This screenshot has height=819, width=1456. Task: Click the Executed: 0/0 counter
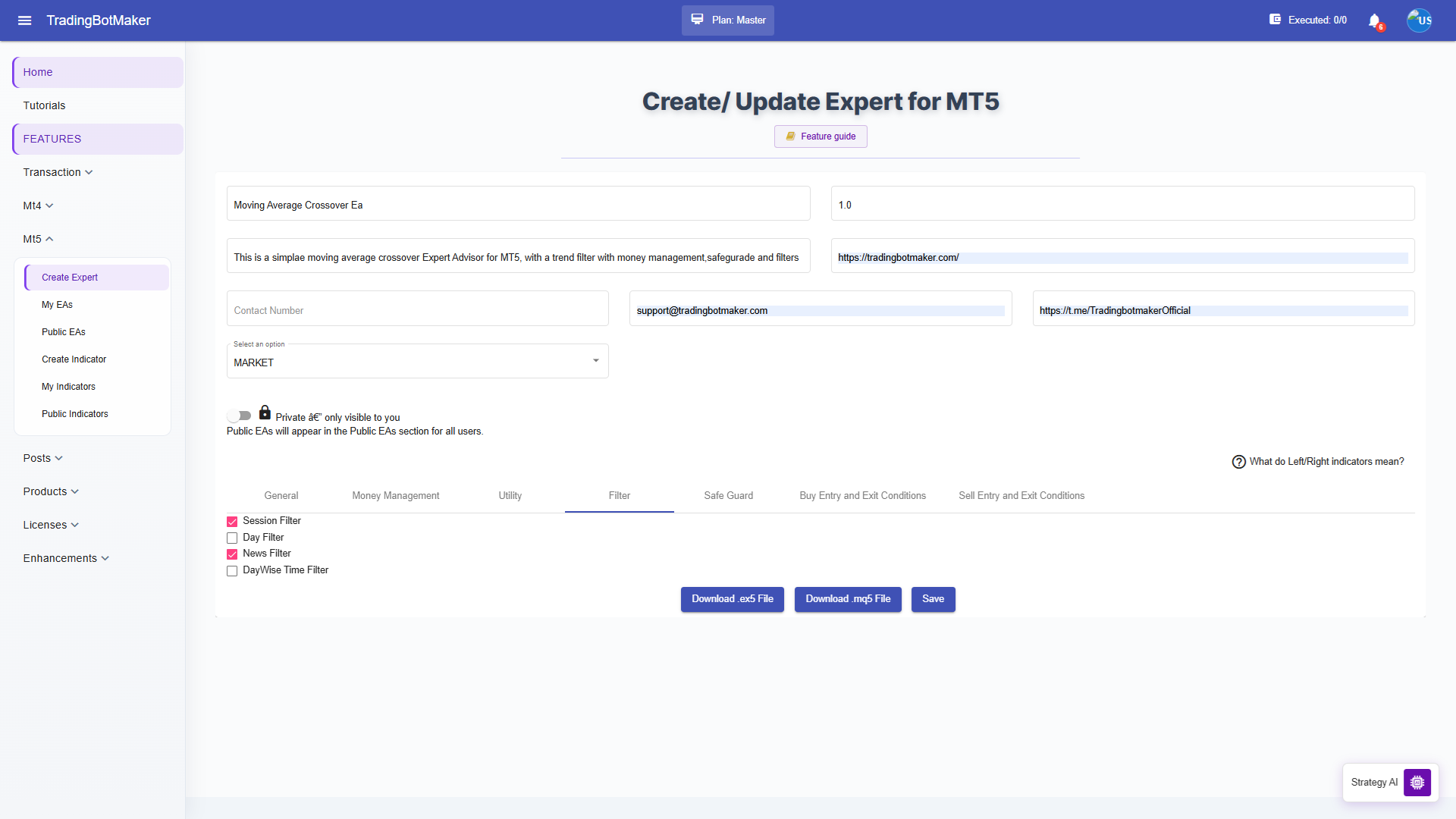point(1317,20)
